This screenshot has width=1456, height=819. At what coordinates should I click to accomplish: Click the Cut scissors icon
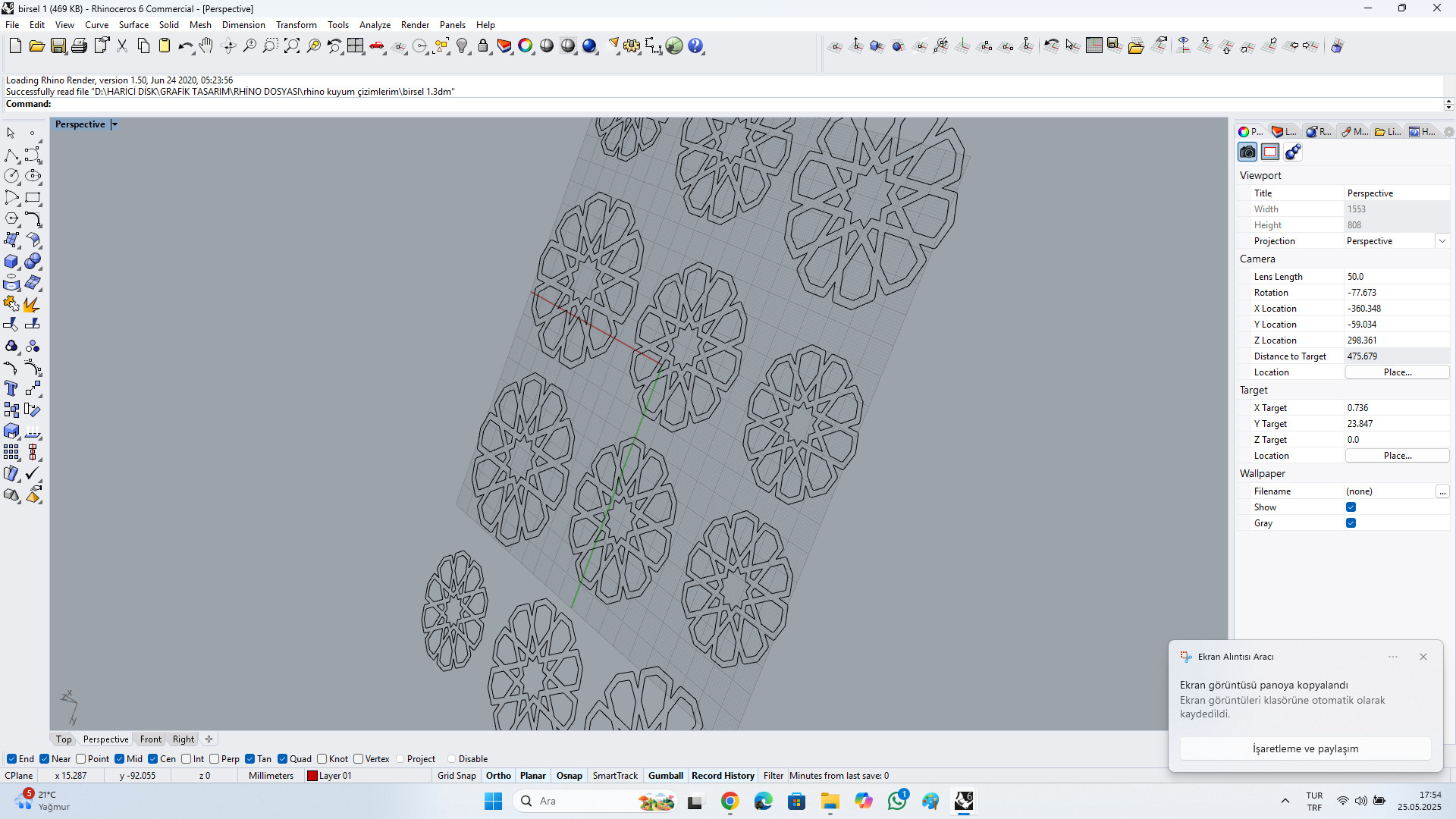click(121, 46)
